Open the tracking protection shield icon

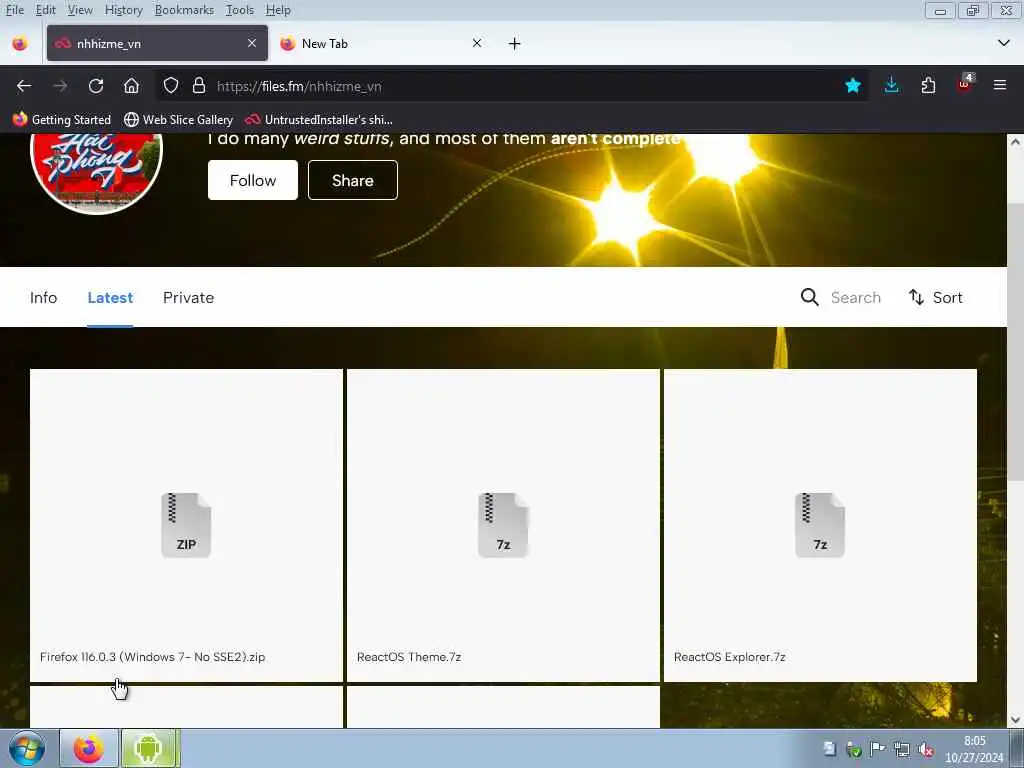point(171,86)
